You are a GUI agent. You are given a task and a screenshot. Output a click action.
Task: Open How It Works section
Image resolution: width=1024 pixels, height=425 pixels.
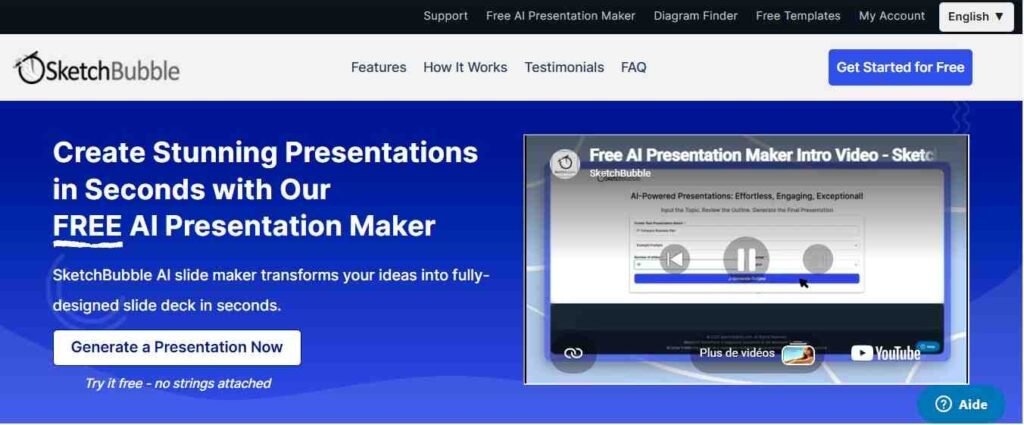coord(465,67)
